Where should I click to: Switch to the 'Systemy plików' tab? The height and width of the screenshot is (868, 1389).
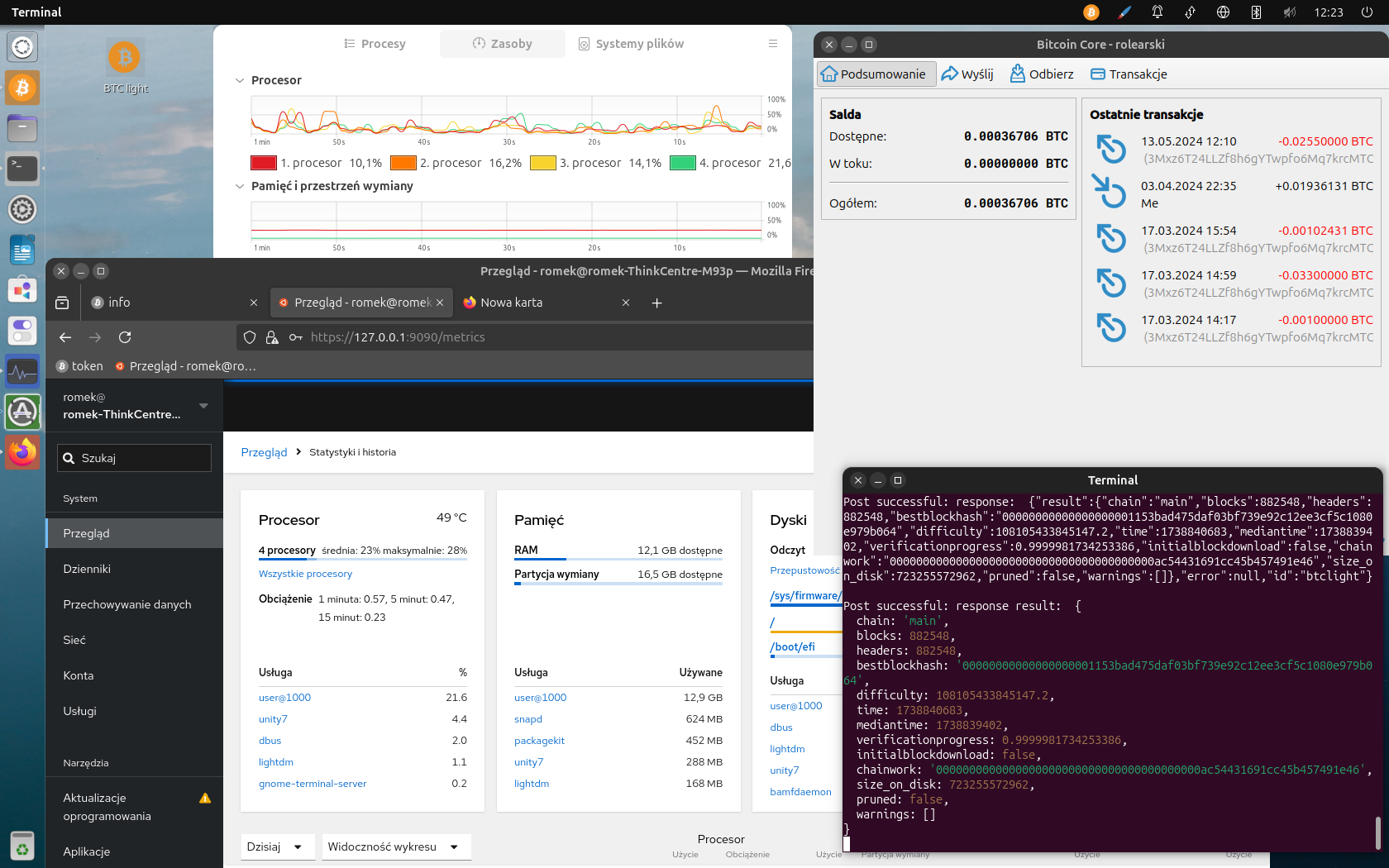631,44
